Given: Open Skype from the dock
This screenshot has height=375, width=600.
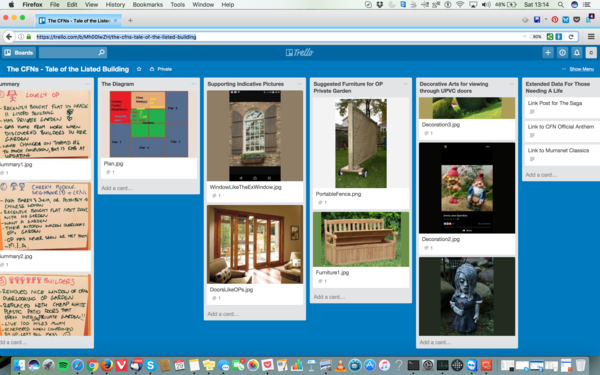Looking at the screenshot, I should 150,365.
